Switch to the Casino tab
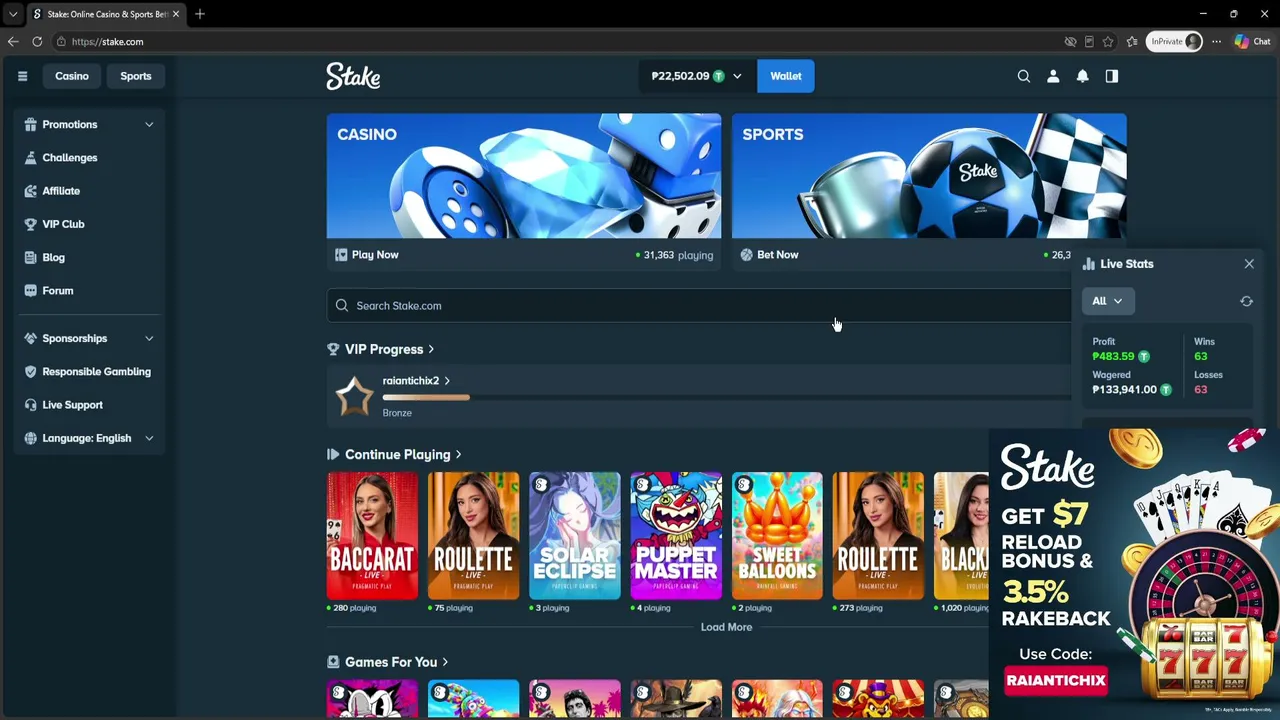The image size is (1280, 720). (72, 76)
